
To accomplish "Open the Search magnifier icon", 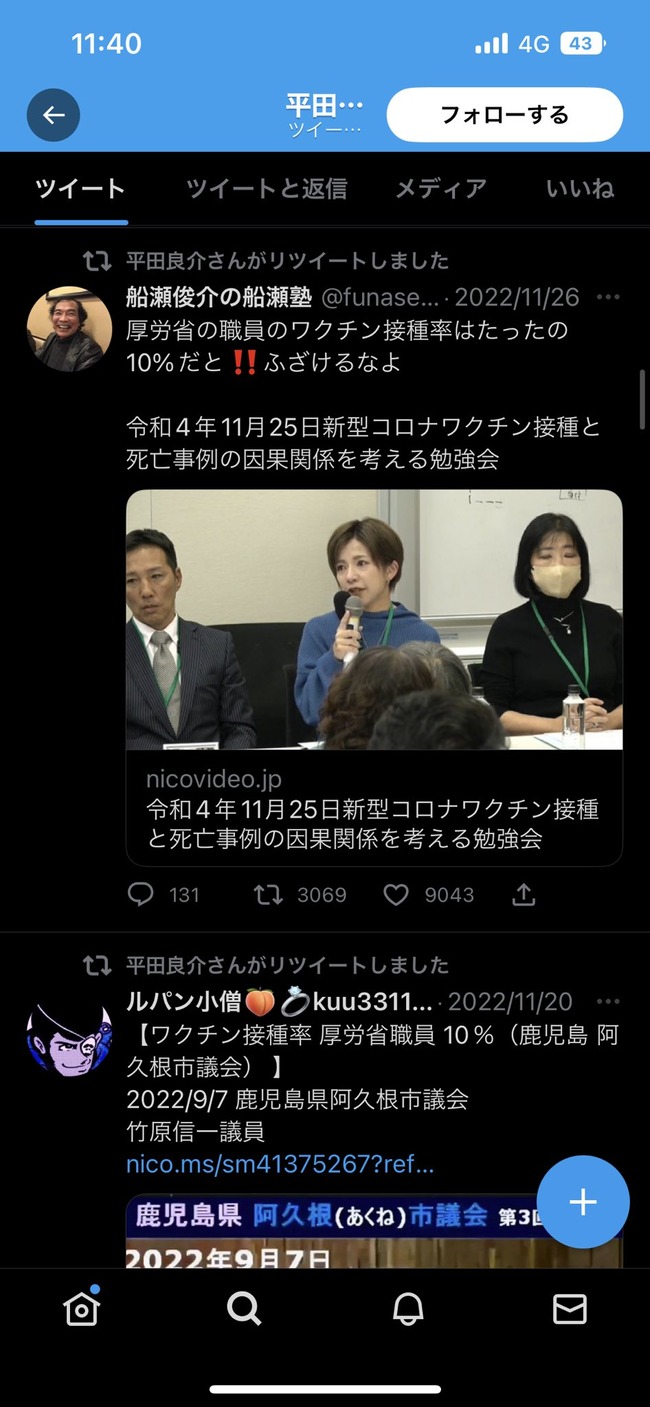I will 244,1307.
